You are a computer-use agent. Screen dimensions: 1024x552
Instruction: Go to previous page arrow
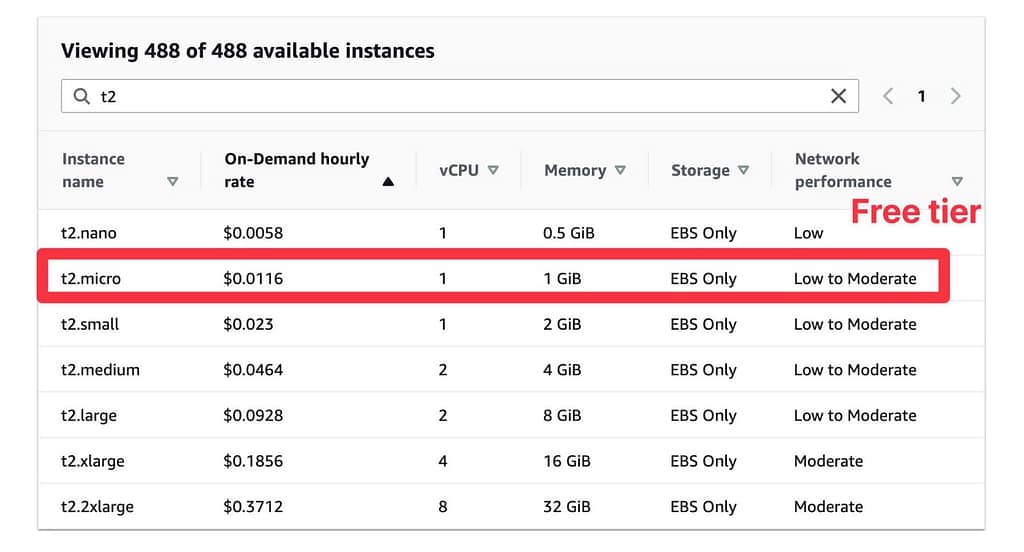point(888,96)
